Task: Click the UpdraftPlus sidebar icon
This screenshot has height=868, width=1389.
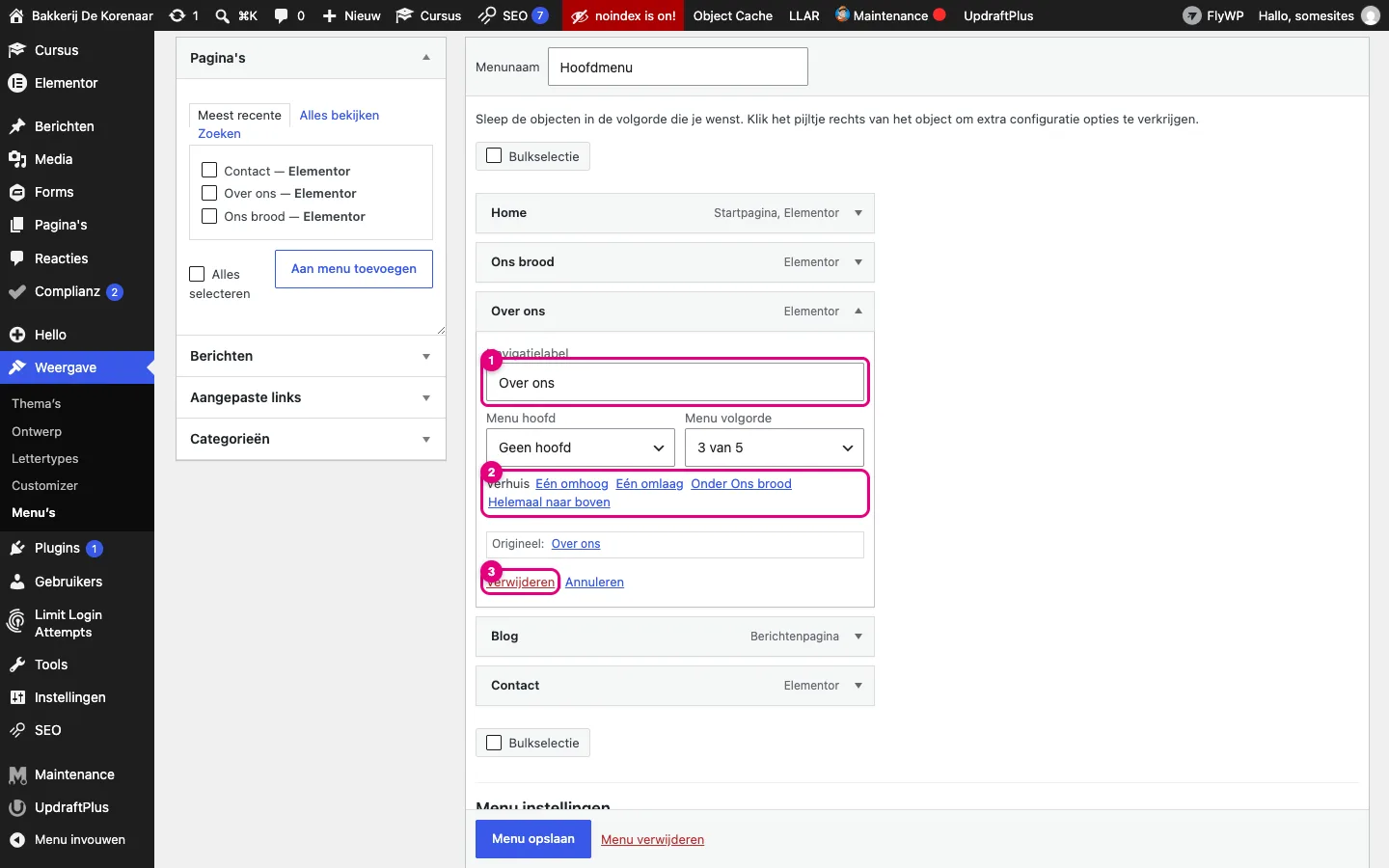Action: (17, 807)
